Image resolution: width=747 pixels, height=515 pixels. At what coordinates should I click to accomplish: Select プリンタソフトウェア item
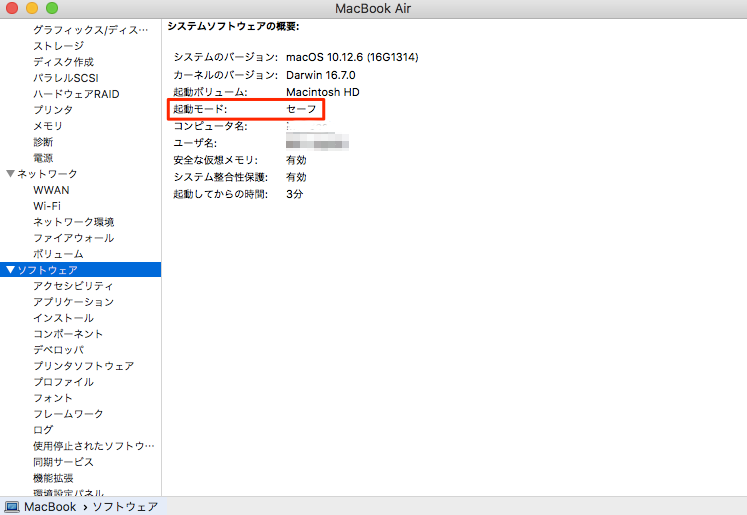pyautogui.click(x=83, y=366)
